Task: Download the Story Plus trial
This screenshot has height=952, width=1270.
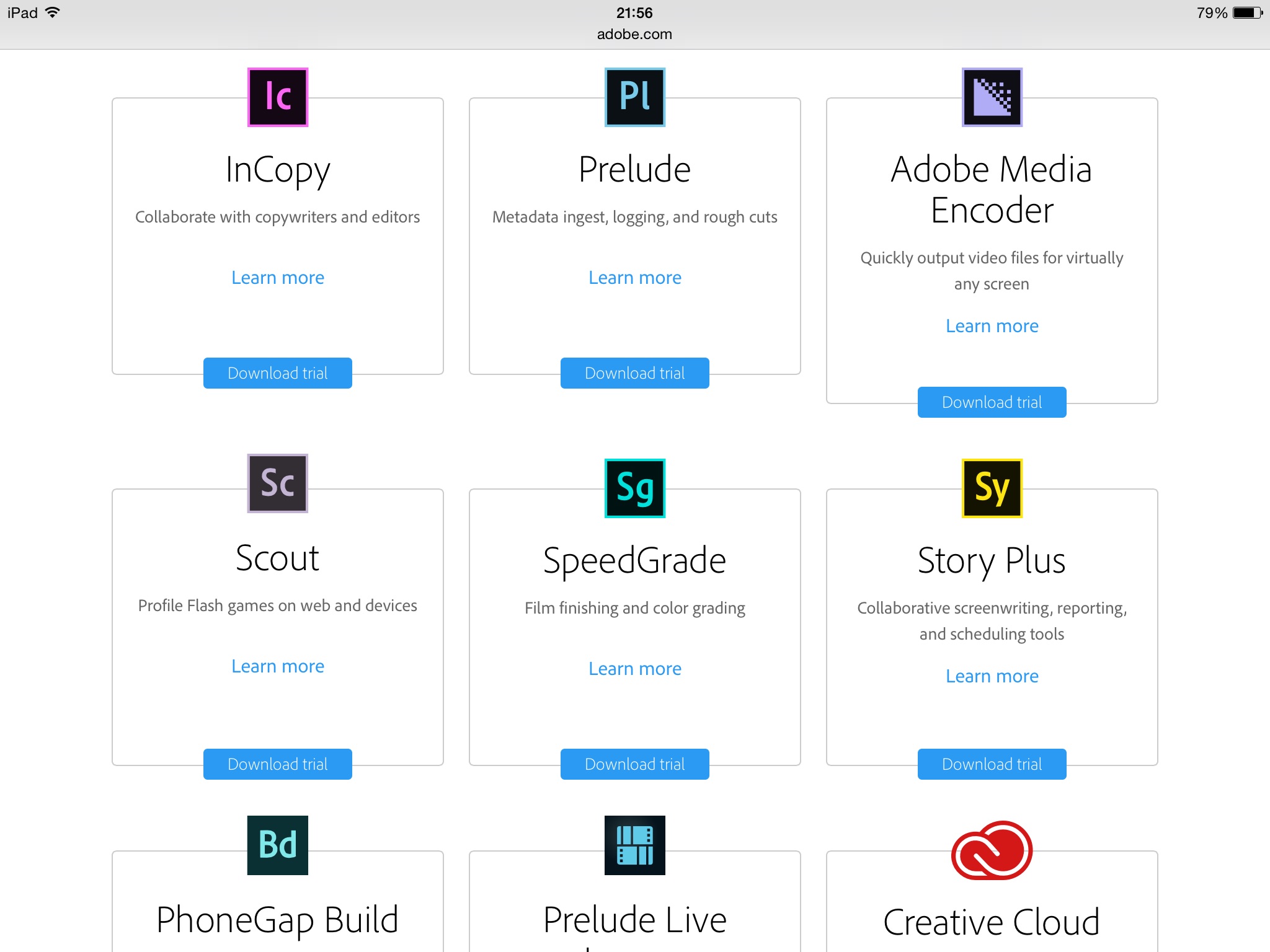Action: (x=992, y=764)
